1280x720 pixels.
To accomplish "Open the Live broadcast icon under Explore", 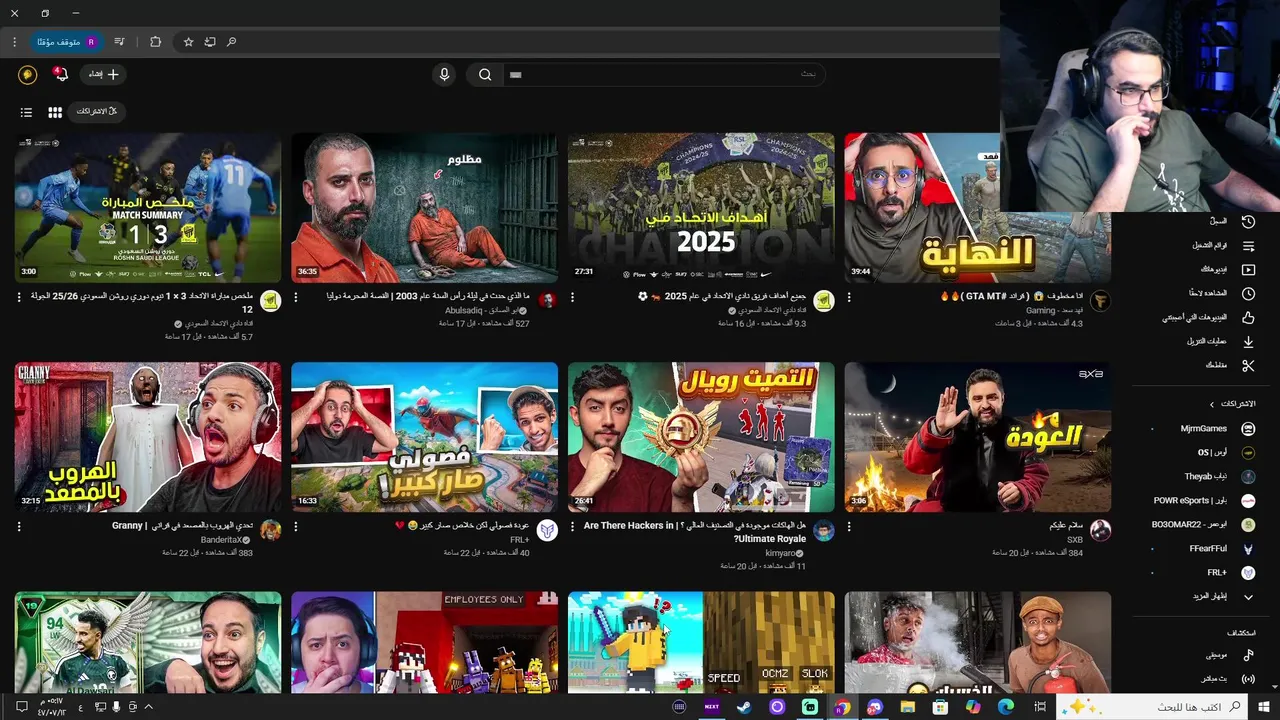I will [1248, 679].
